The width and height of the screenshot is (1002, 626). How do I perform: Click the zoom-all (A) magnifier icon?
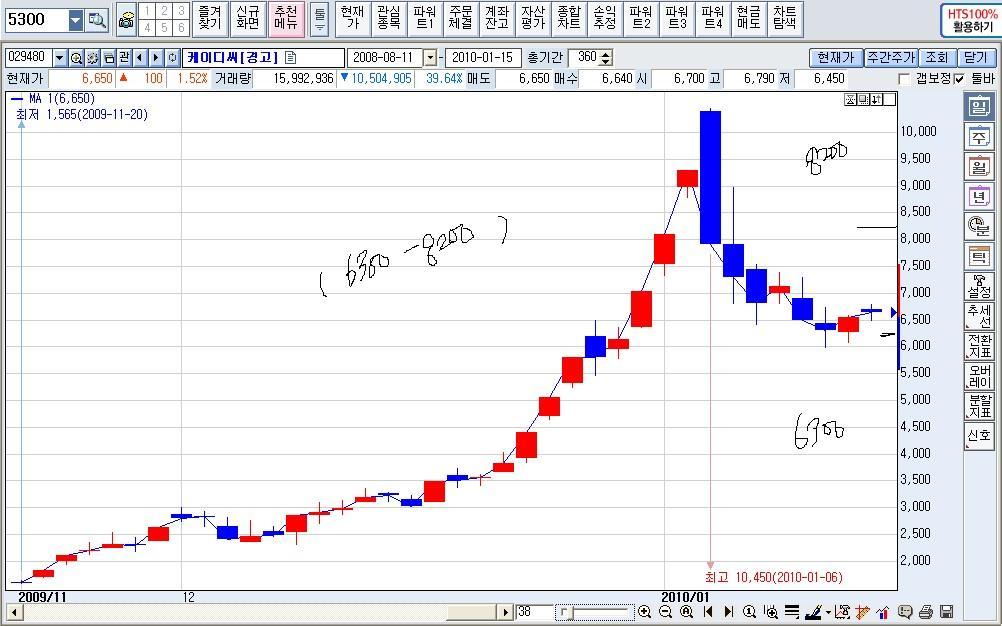687,612
